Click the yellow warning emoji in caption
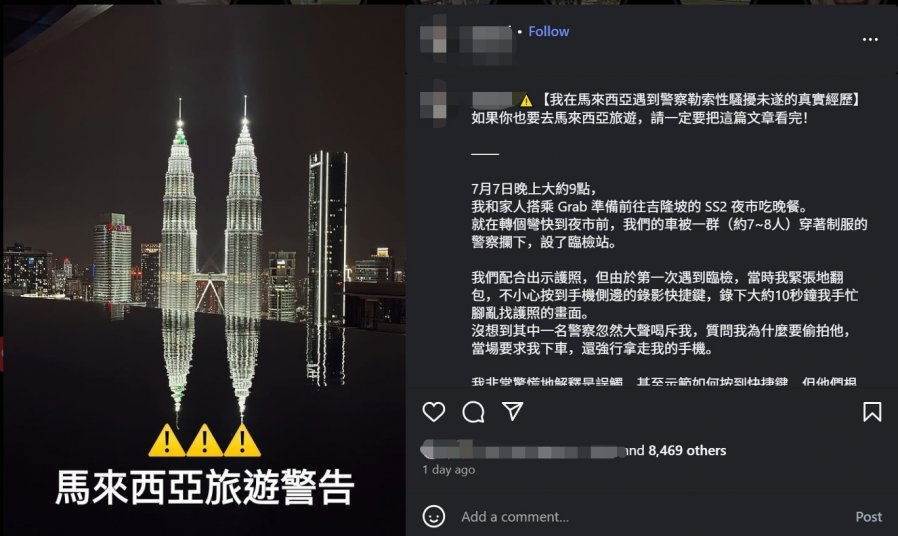Screen dimensions: 898x536 tap(526, 101)
